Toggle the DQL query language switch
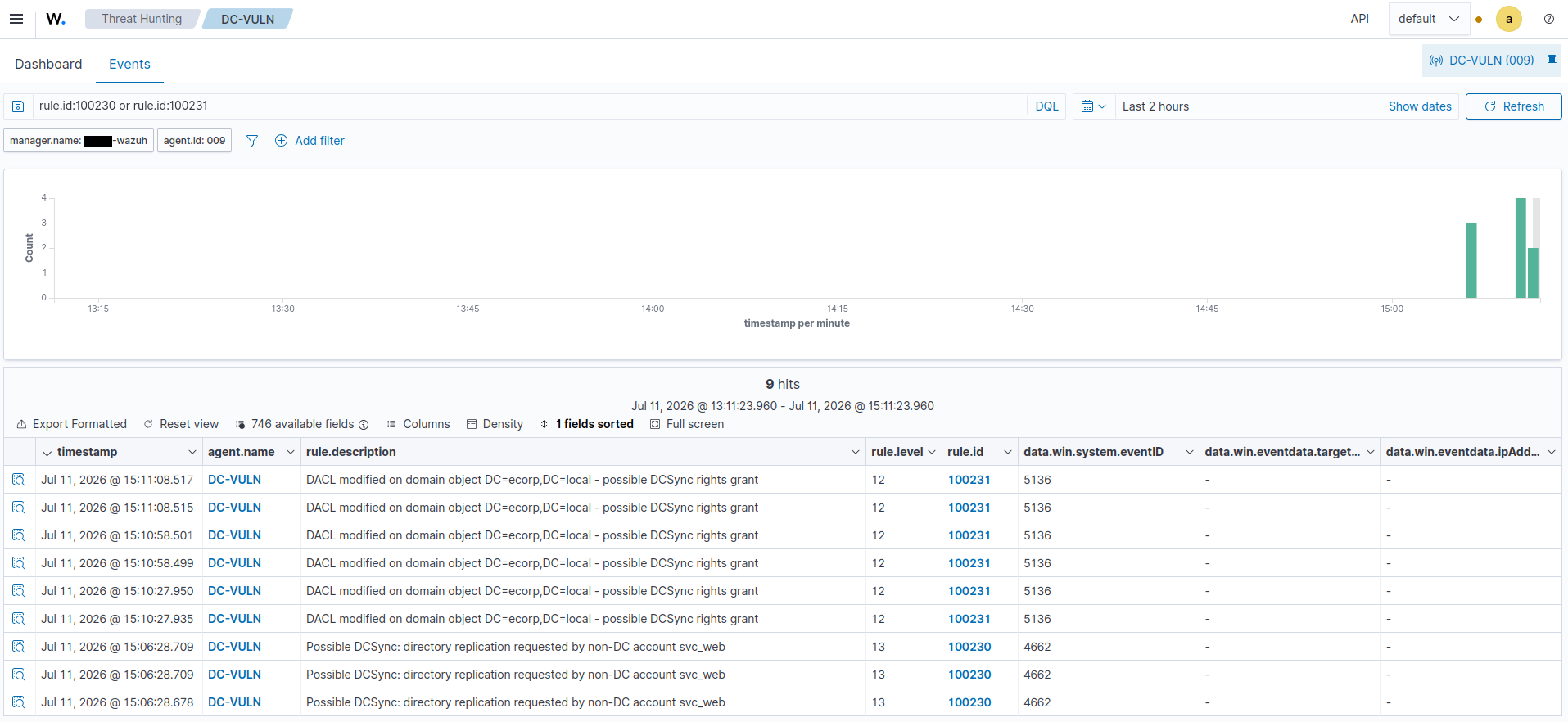The height and width of the screenshot is (722, 1568). tap(1046, 106)
